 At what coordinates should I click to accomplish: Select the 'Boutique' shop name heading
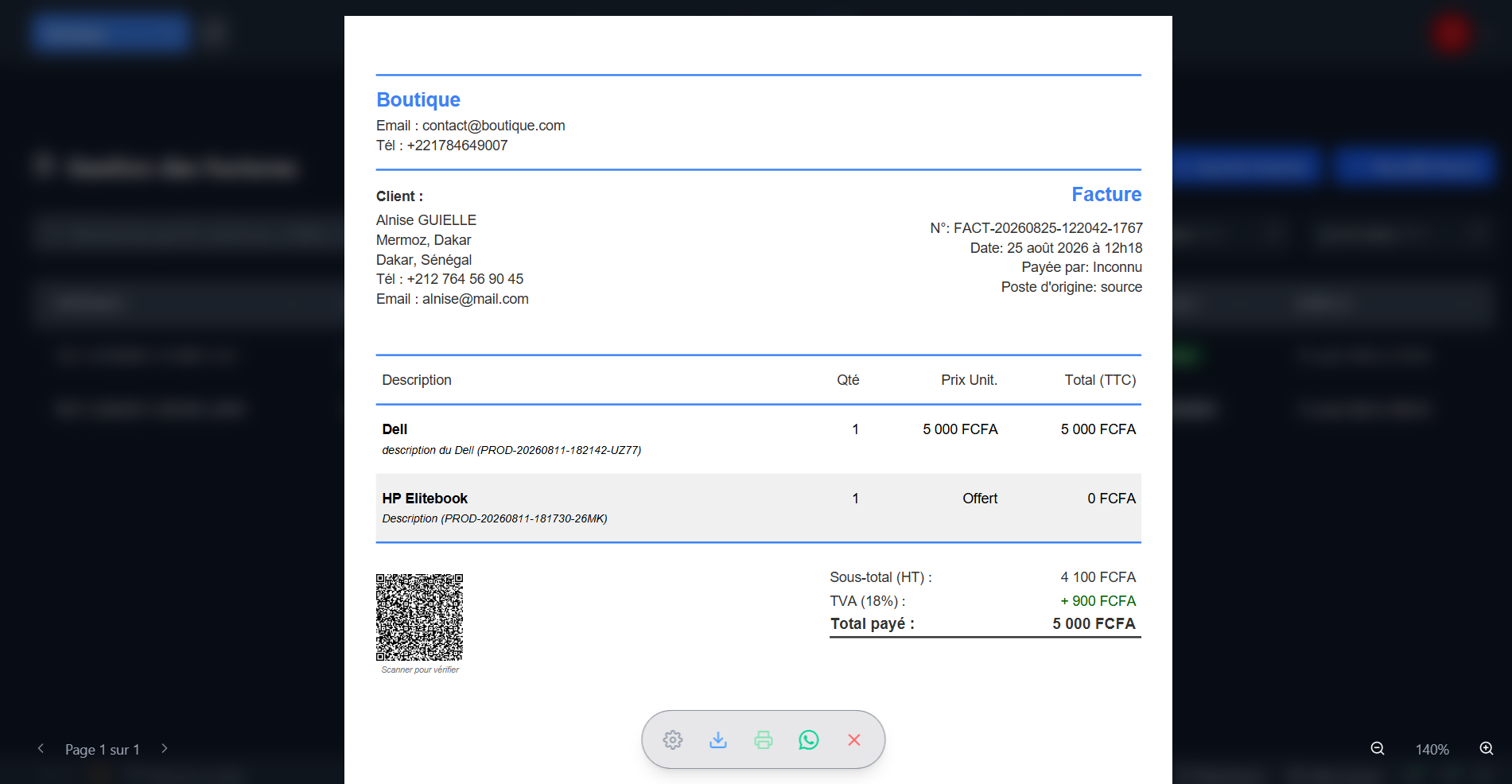coord(418,99)
